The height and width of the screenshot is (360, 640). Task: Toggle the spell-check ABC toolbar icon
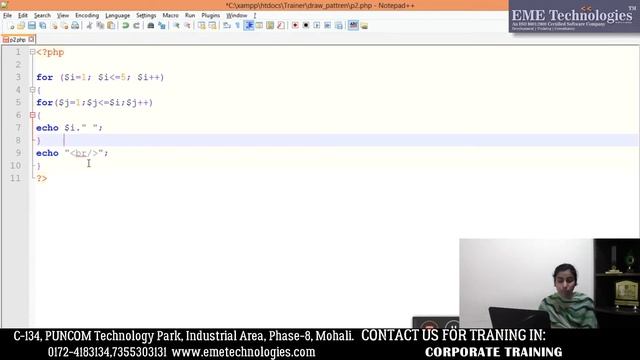[353, 26]
